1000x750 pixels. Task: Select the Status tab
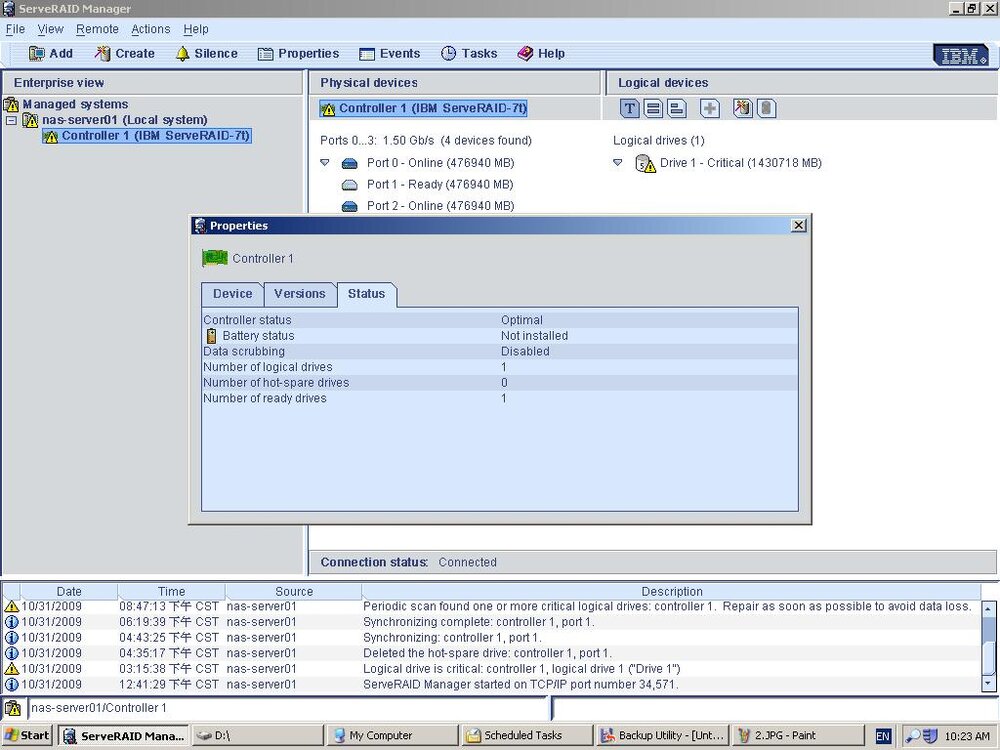366,294
